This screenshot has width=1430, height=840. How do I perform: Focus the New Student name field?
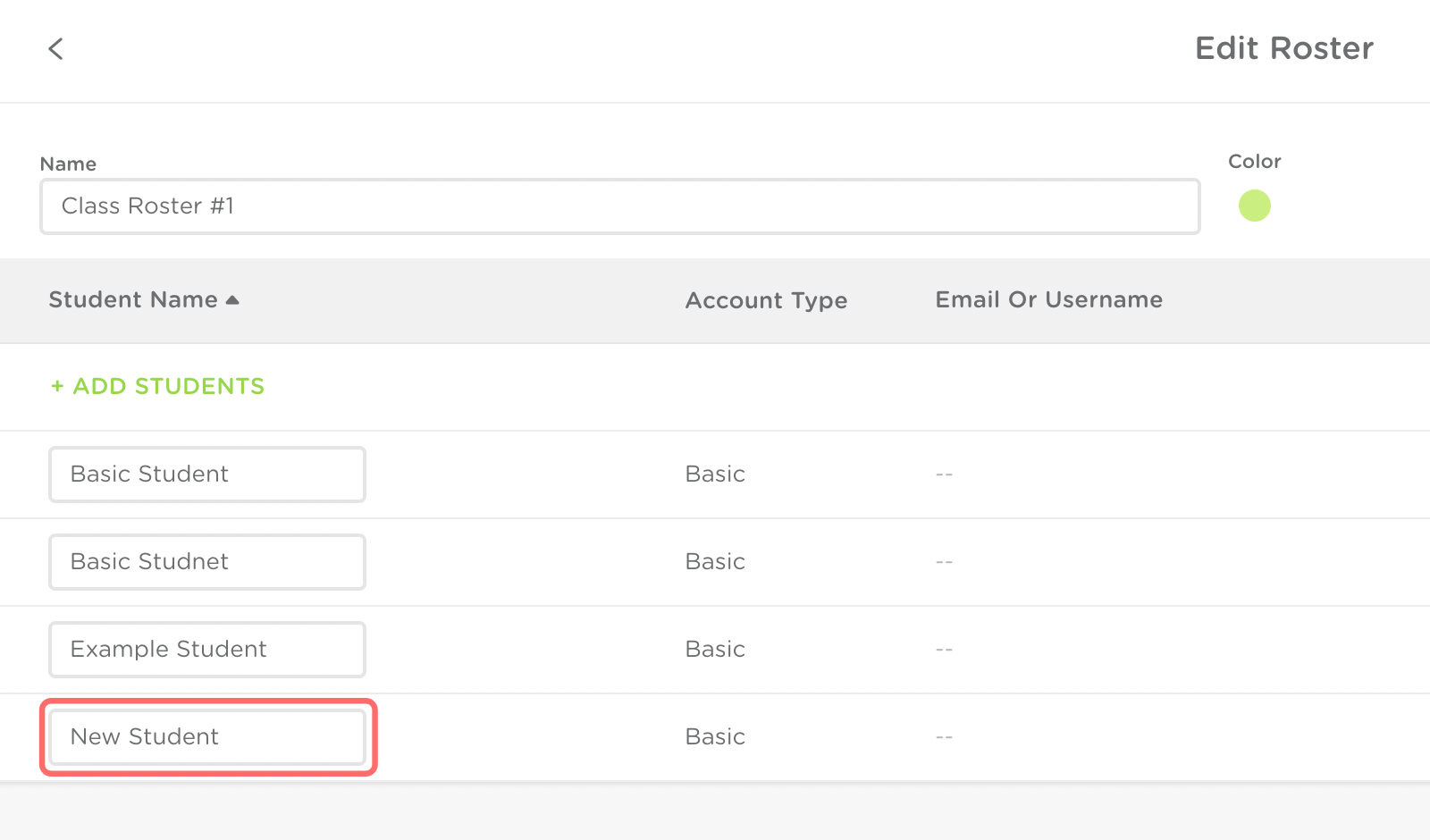coord(206,737)
